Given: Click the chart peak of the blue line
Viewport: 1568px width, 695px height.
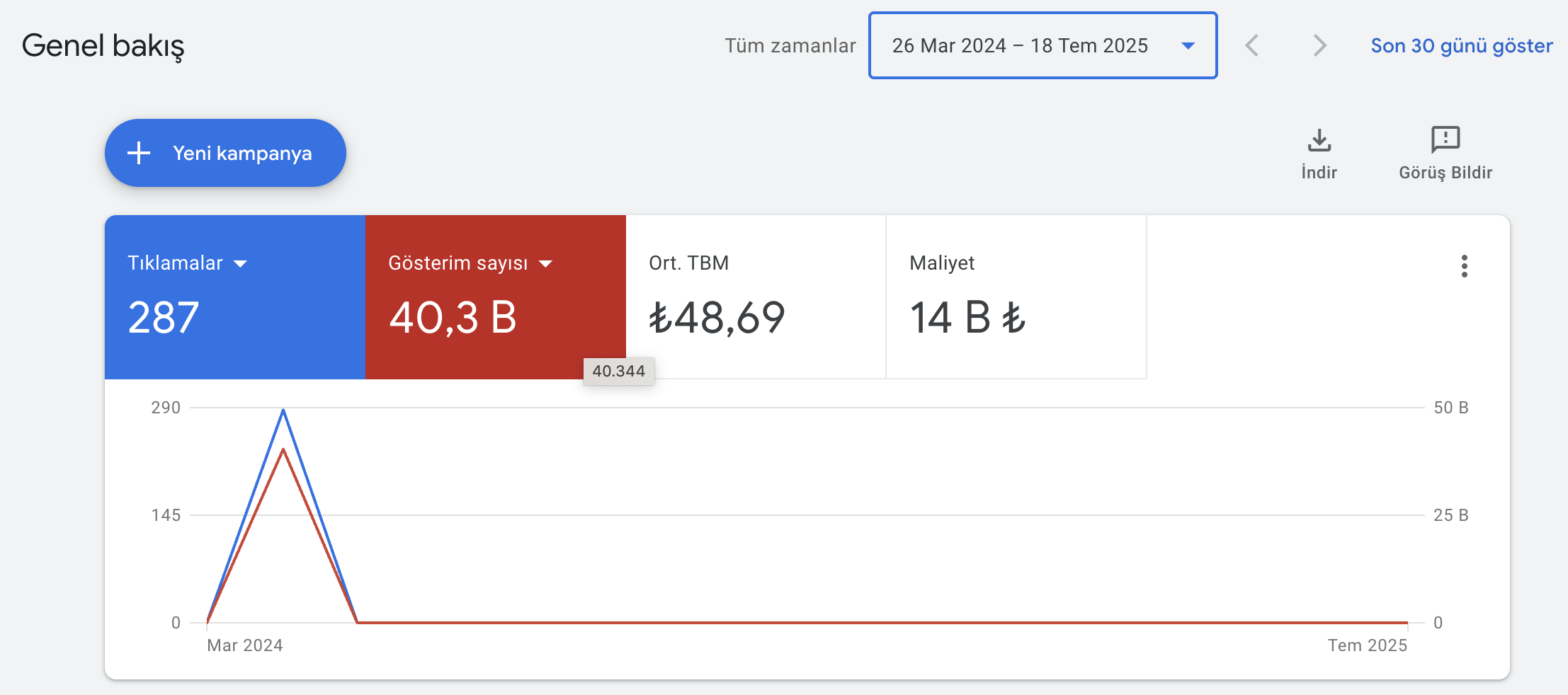Looking at the screenshot, I should point(283,410).
